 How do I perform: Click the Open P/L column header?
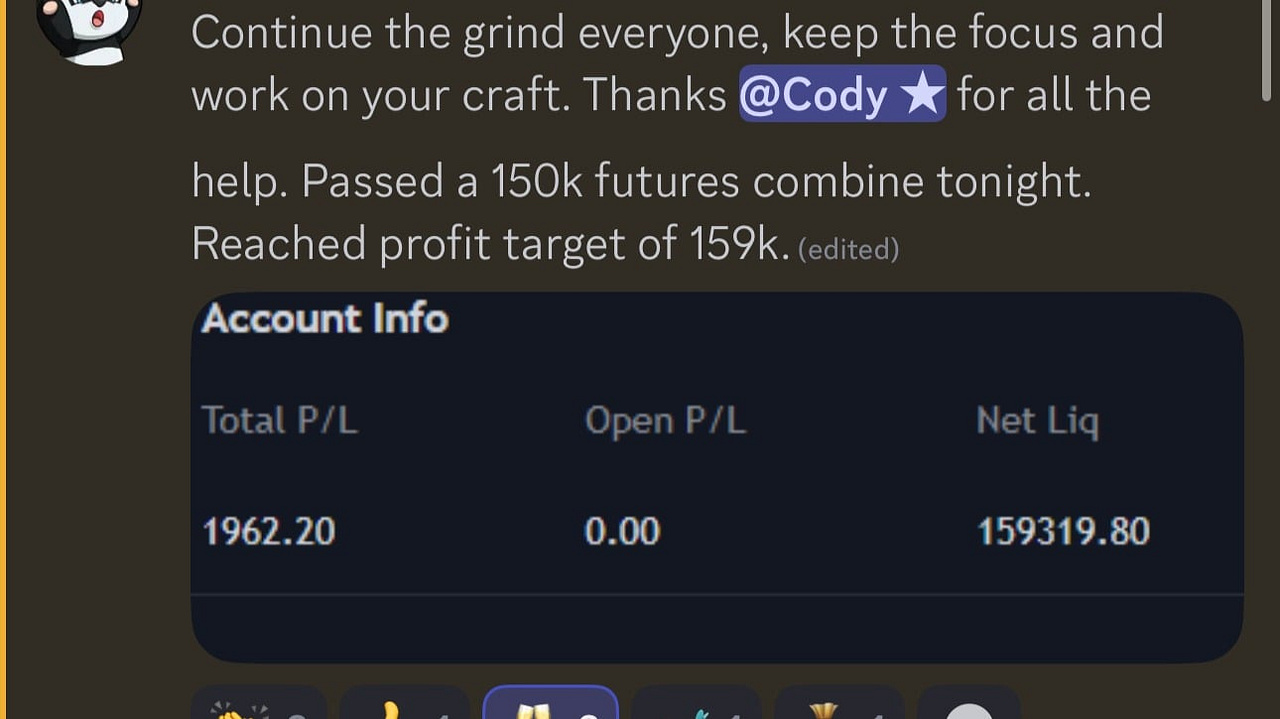click(665, 420)
